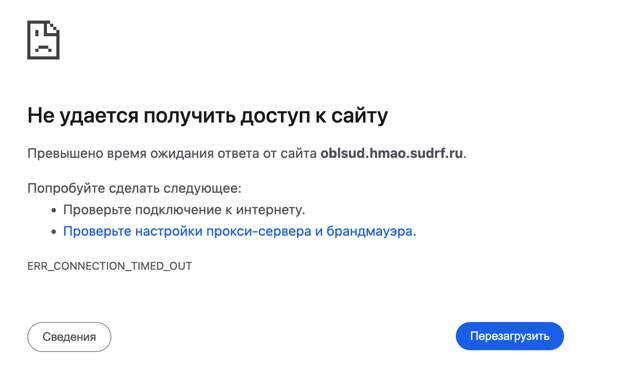The width and height of the screenshot is (620, 390).
Task: Click the word получить in the heading
Action: [190, 116]
